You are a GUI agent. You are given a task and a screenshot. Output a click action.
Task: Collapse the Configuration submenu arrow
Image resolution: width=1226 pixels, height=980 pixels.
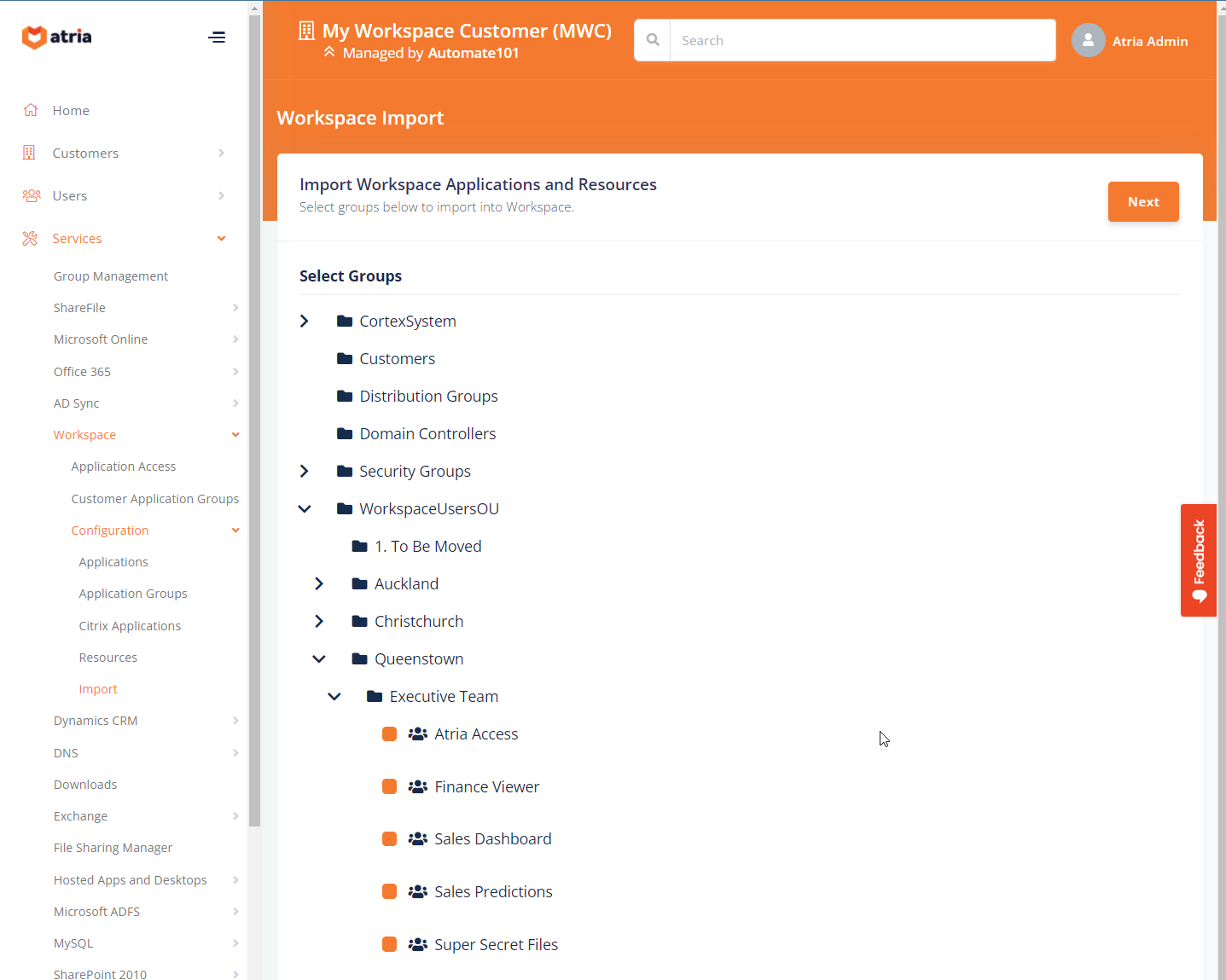pyautogui.click(x=235, y=531)
